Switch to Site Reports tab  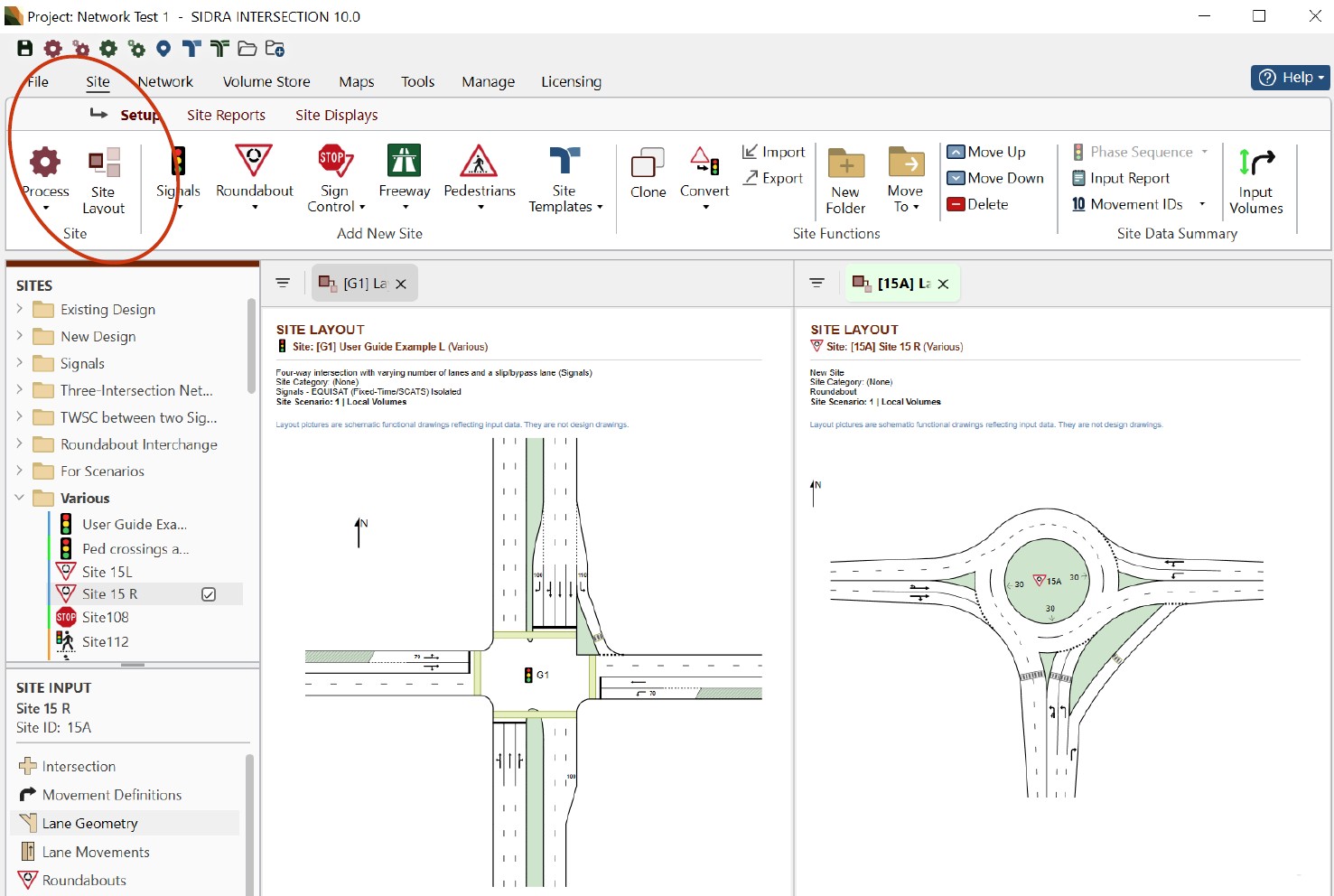(x=226, y=115)
